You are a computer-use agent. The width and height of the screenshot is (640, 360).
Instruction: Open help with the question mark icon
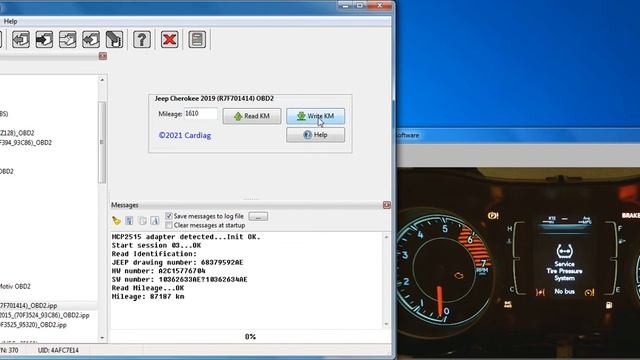[142, 40]
